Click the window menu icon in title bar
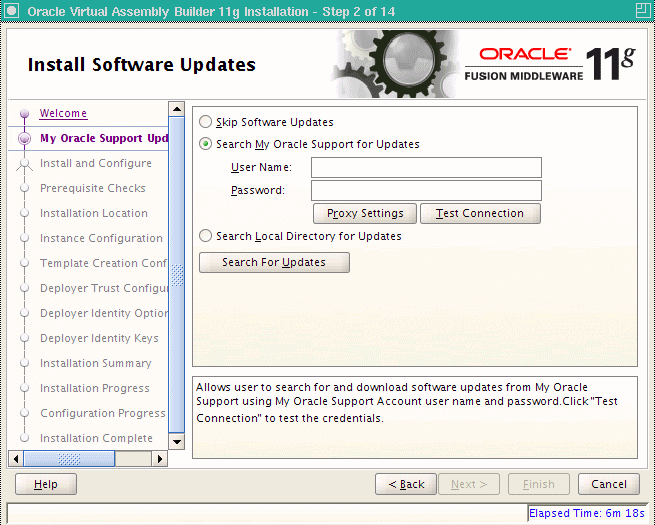Viewport: 655px width, 525px height. click(x=11, y=11)
